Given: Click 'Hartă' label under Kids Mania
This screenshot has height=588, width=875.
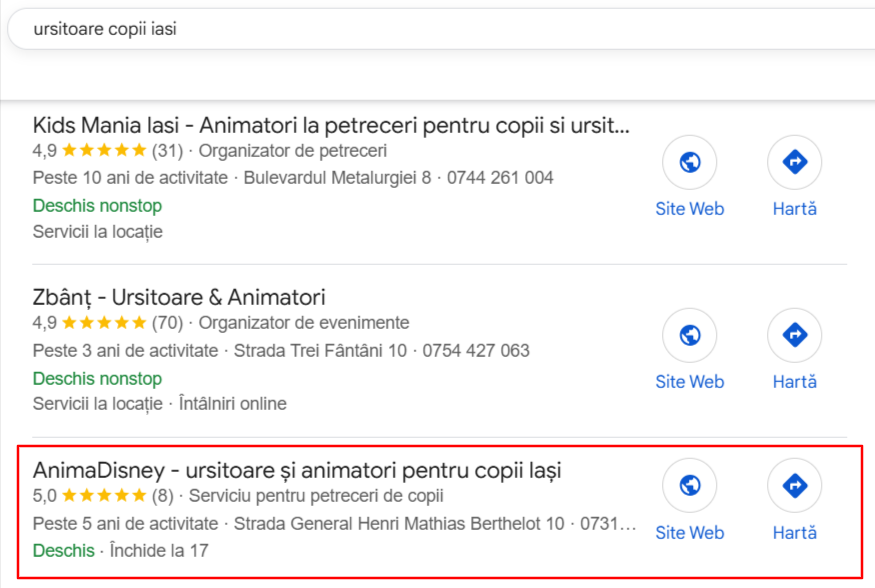Looking at the screenshot, I should [795, 209].
